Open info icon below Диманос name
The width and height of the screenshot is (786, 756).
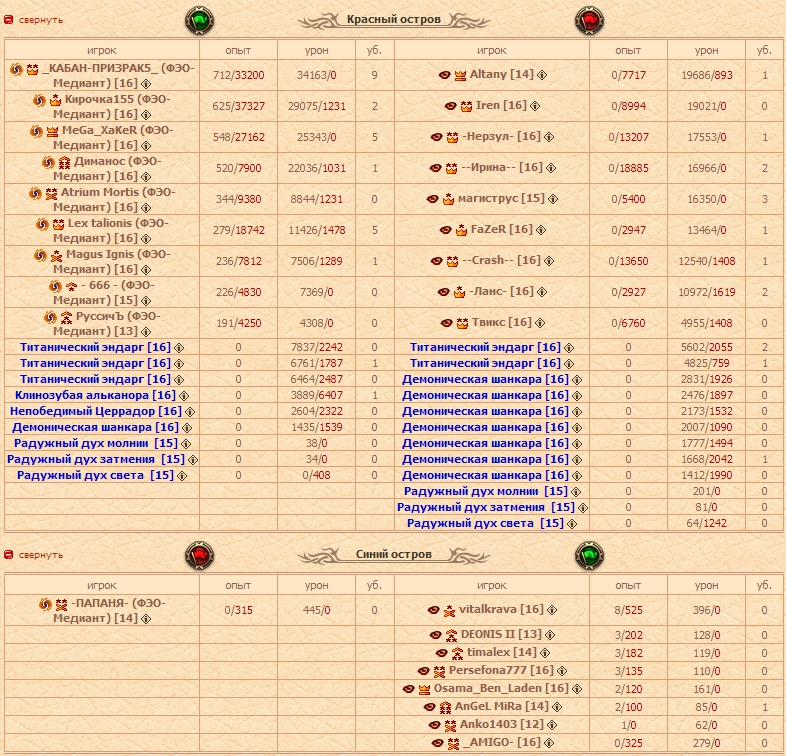click(146, 176)
